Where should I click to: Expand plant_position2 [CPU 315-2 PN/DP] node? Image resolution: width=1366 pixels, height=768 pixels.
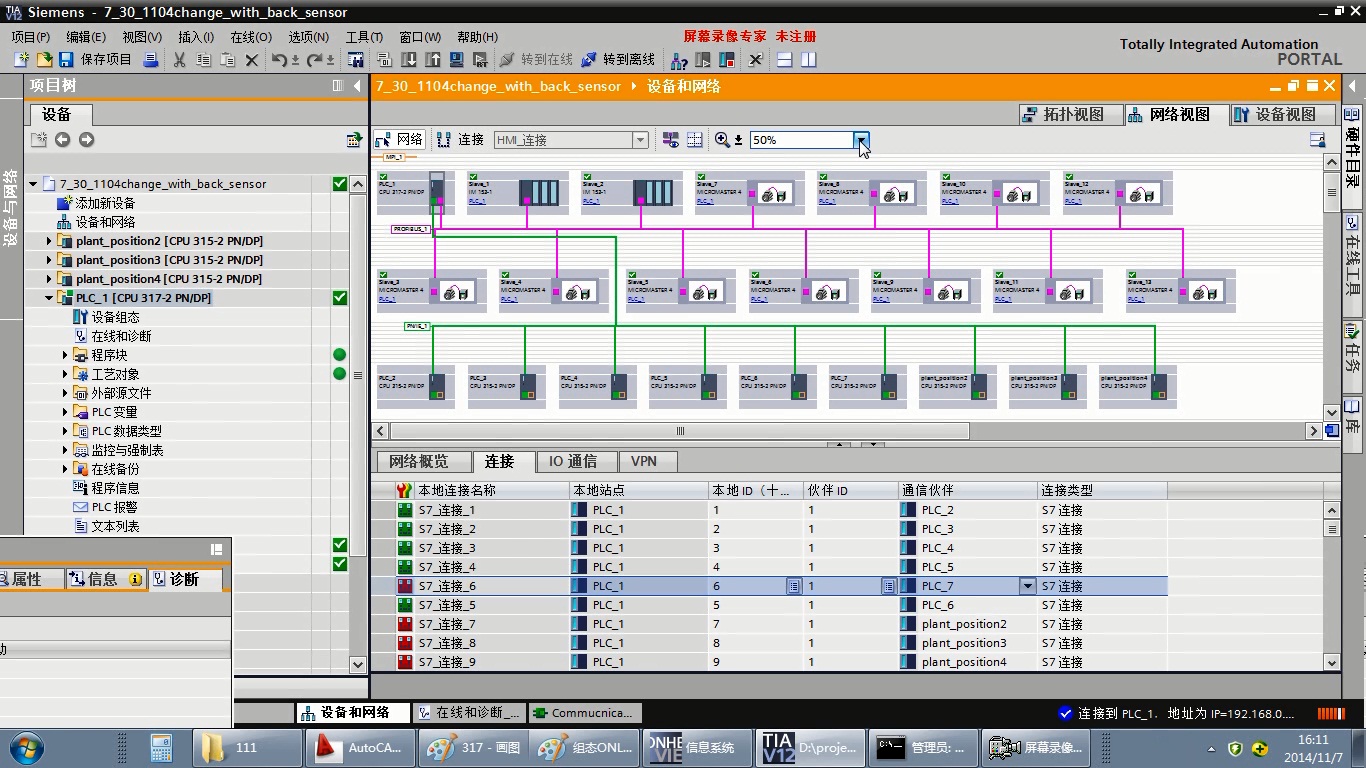coord(49,241)
